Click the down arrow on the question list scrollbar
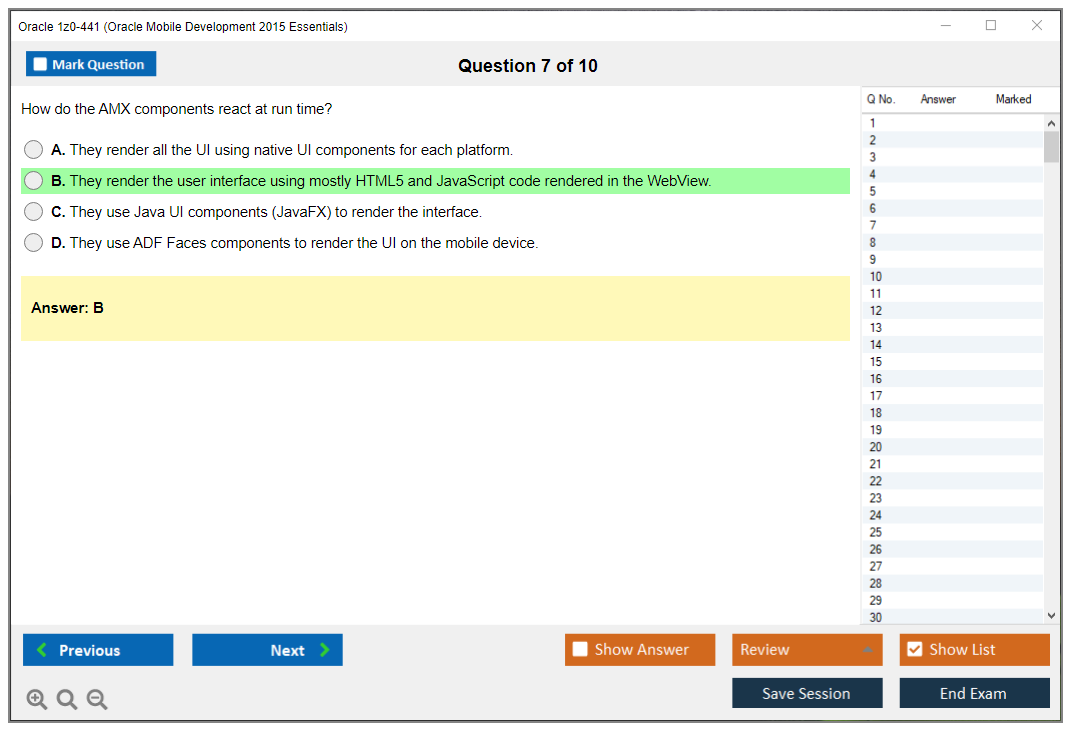Viewport: 1075px width, 735px height. click(1051, 615)
